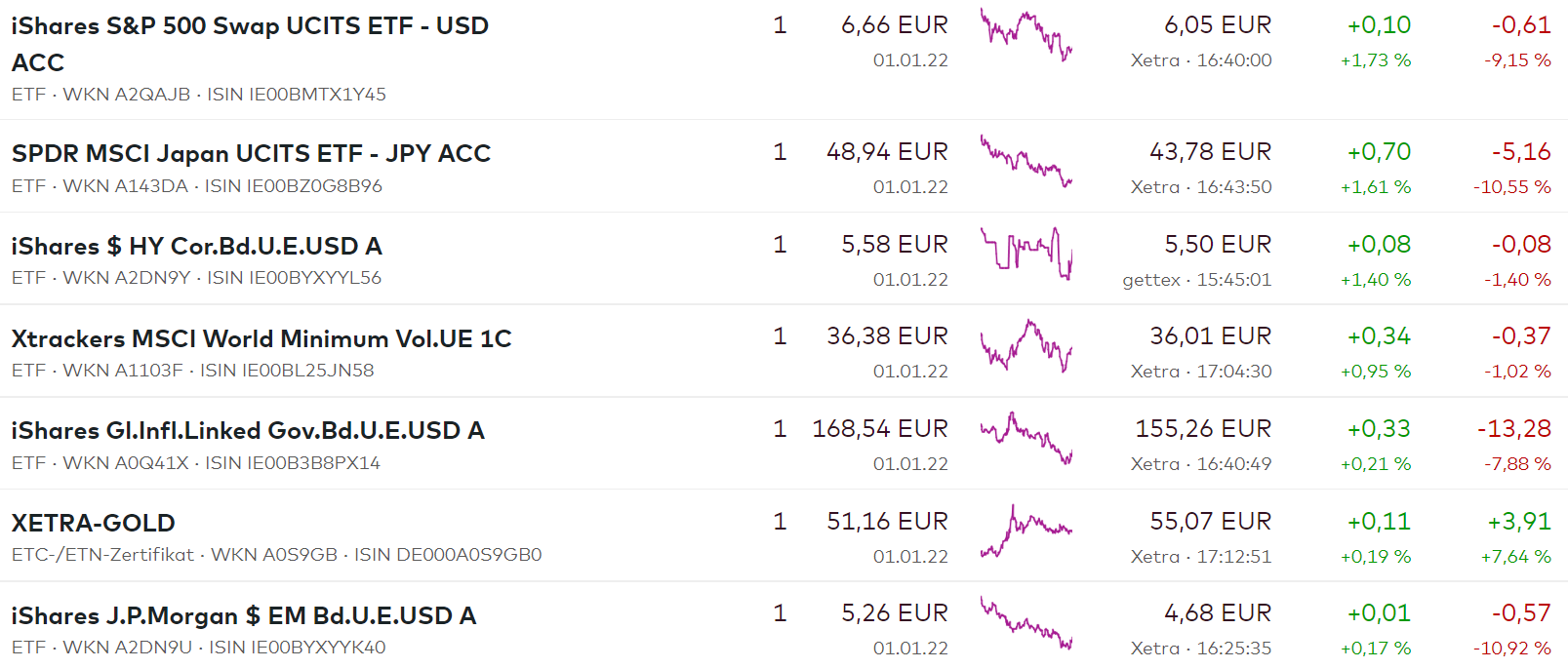
Task: Click SPDR Japan purchase price 48,94 EUR
Action: 886,152
